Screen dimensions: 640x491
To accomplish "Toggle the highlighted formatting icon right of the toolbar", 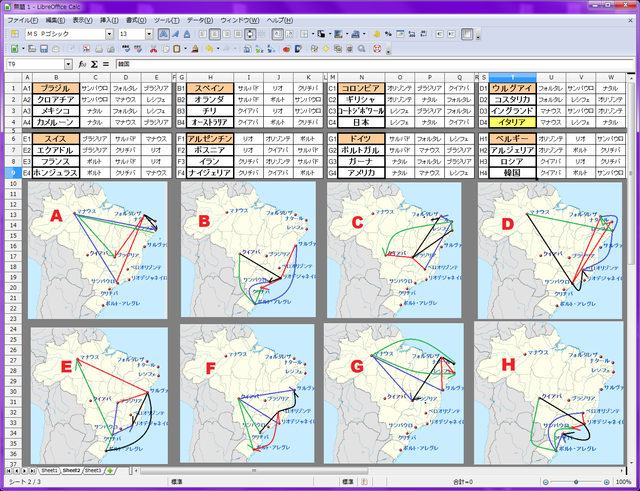I will coord(467,34).
